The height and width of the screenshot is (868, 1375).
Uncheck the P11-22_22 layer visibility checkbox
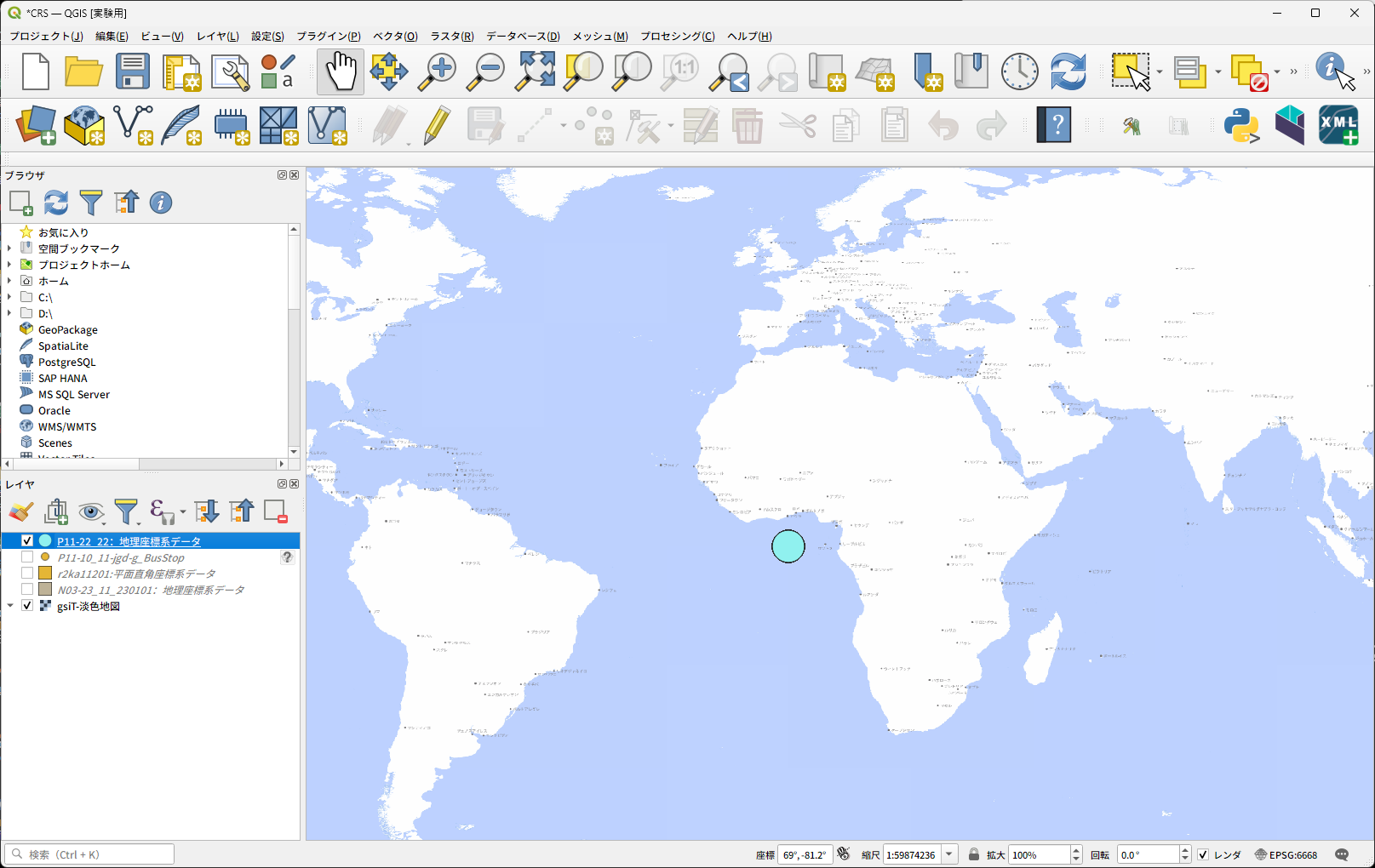pyautogui.click(x=27, y=541)
